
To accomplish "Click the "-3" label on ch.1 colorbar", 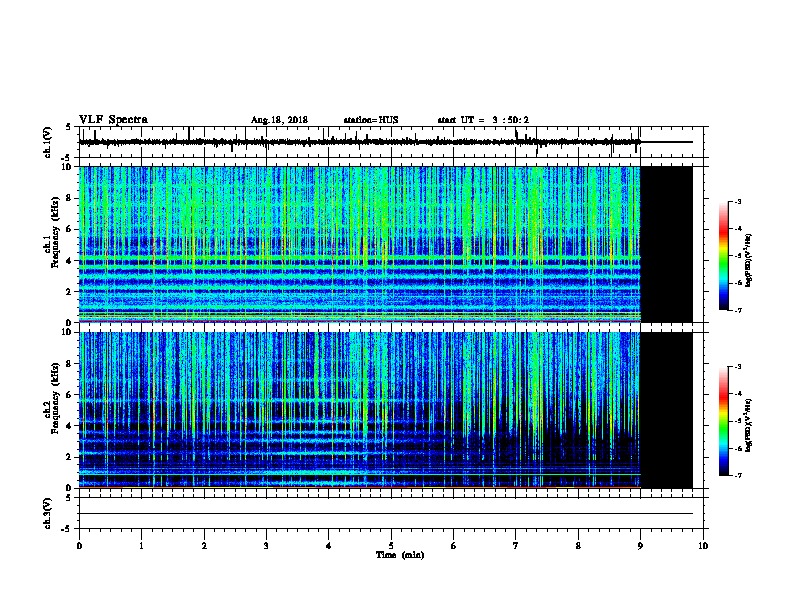I will click(x=737, y=201).
